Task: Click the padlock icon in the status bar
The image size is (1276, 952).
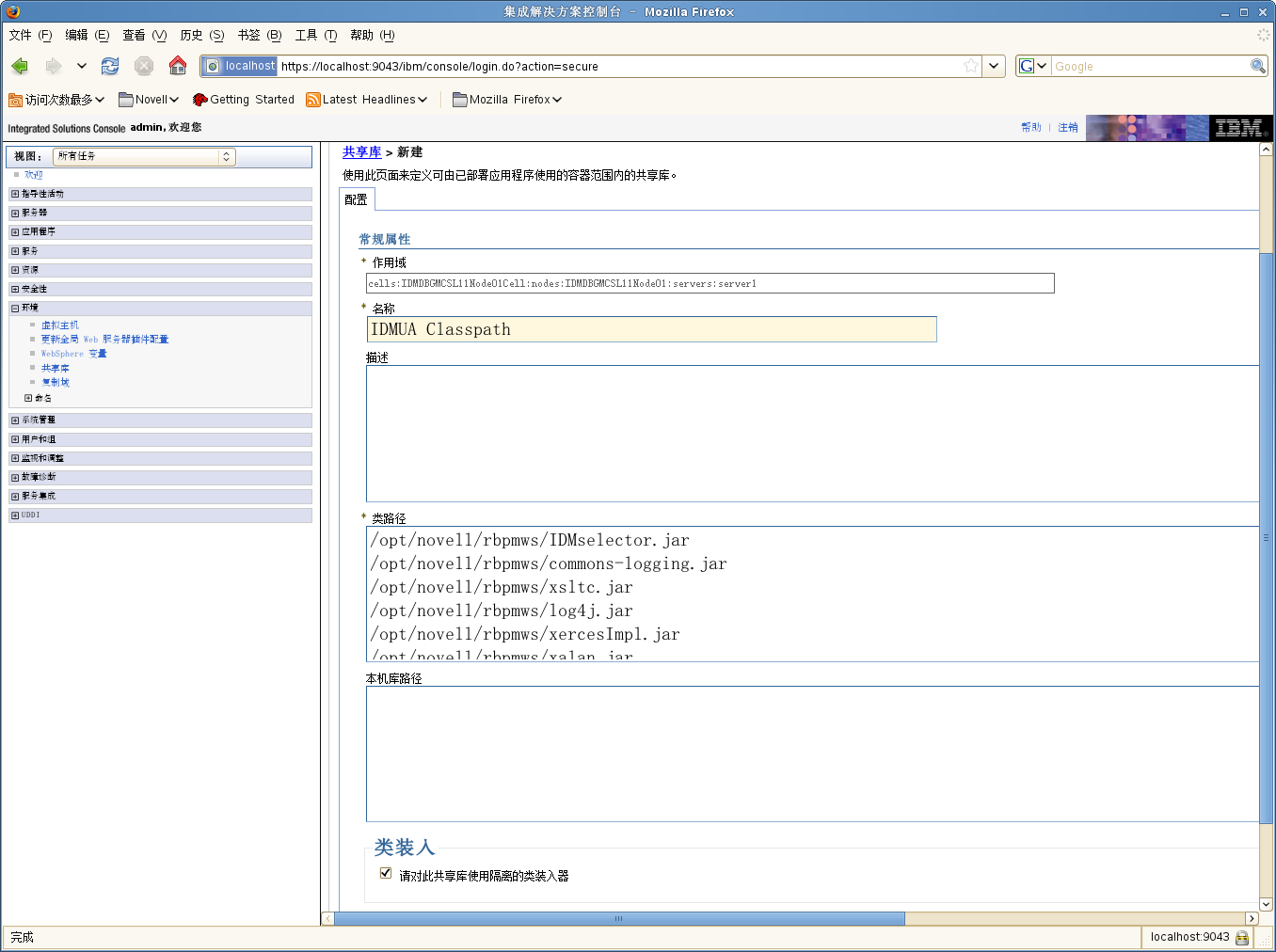Action: click(x=1242, y=937)
